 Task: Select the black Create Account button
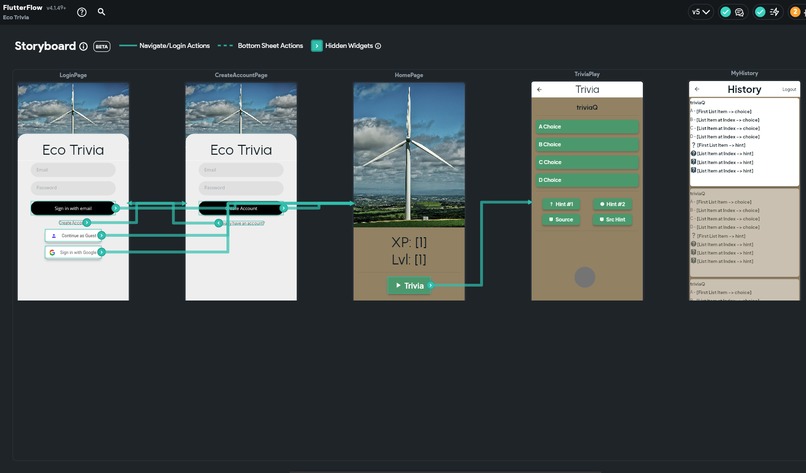click(x=241, y=208)
